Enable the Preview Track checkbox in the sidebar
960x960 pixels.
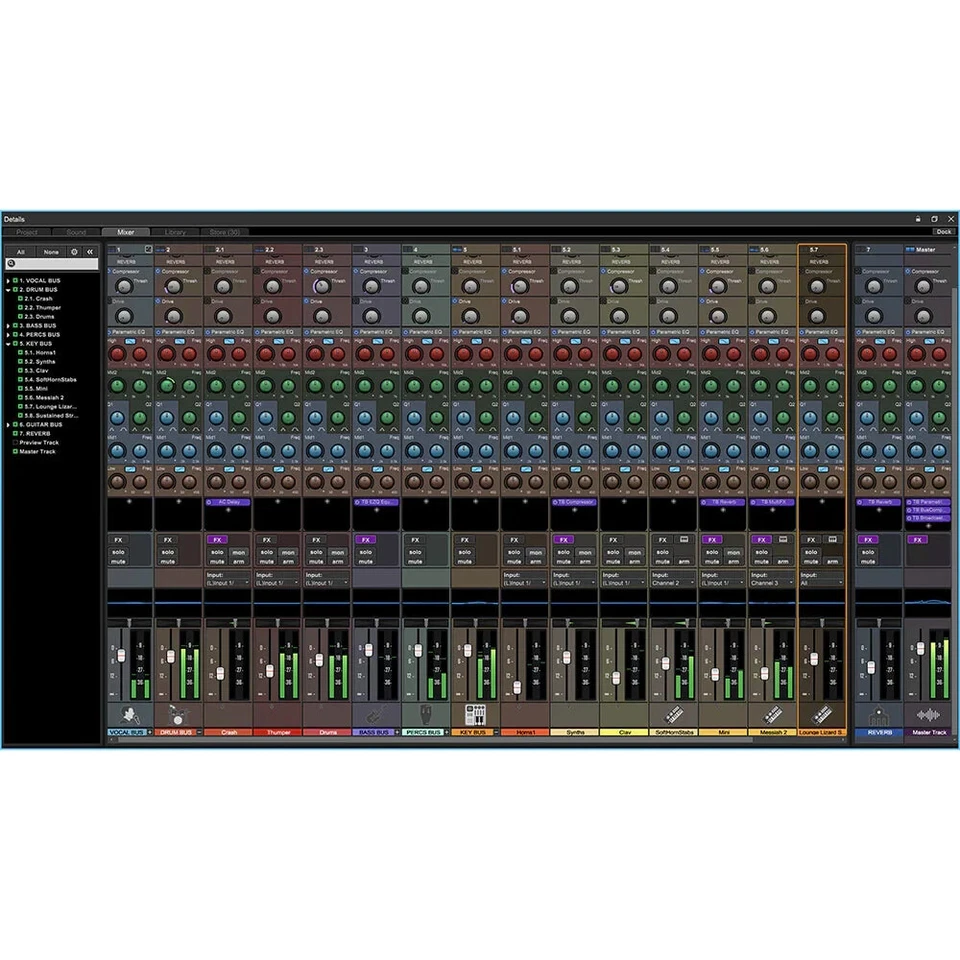point(17,441)
